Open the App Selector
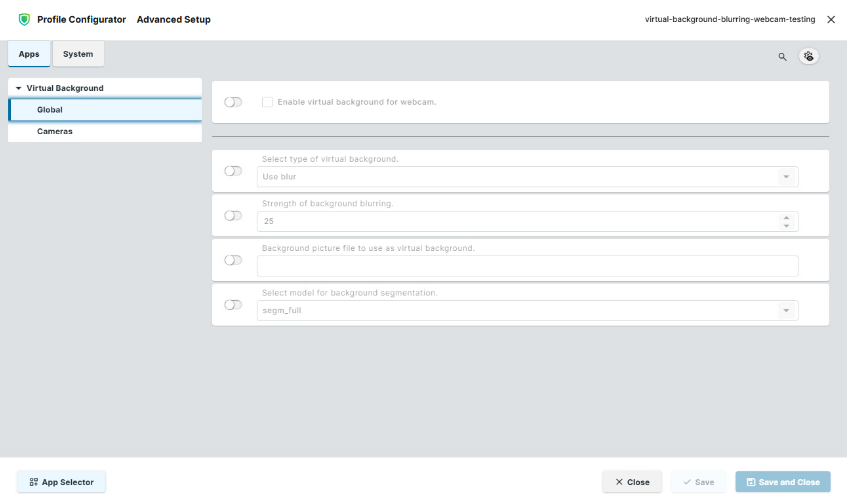Viewport: 847px width, 502px height. click(x=61, y=482)
